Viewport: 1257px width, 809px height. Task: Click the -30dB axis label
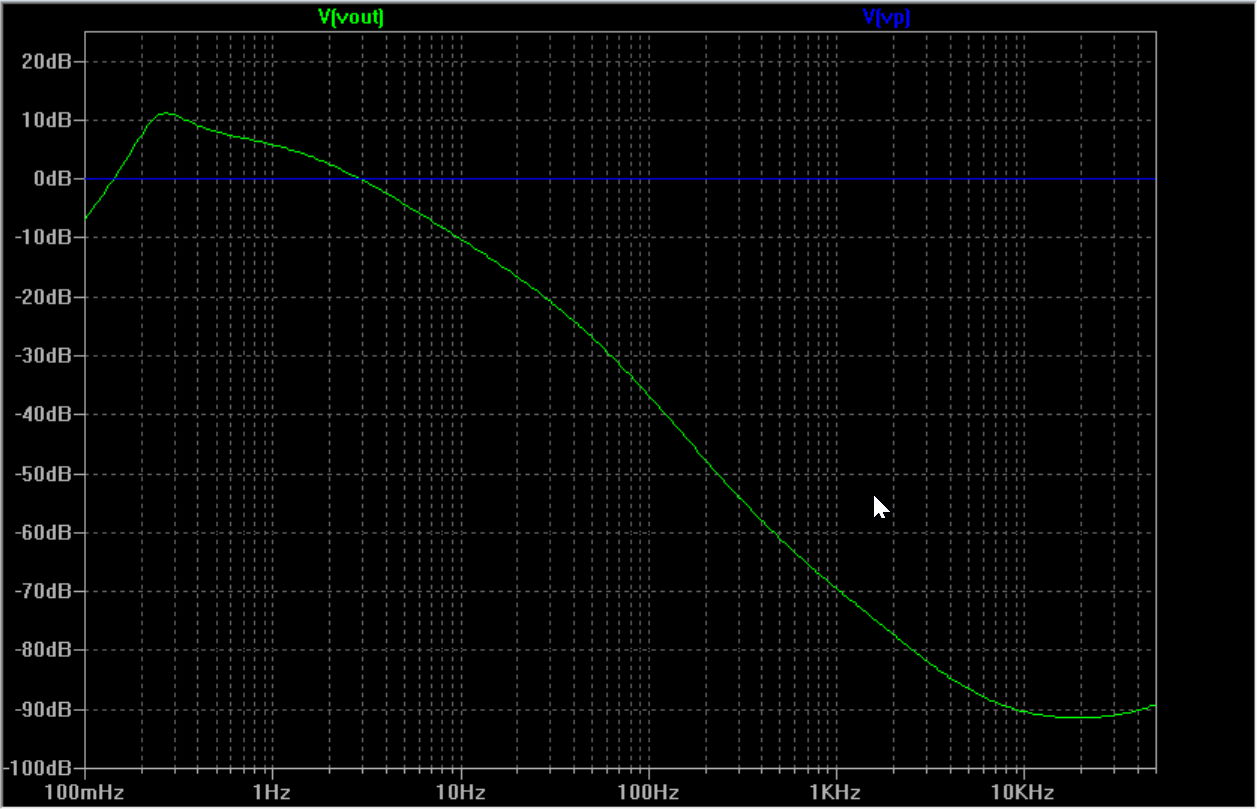point(41,356)
